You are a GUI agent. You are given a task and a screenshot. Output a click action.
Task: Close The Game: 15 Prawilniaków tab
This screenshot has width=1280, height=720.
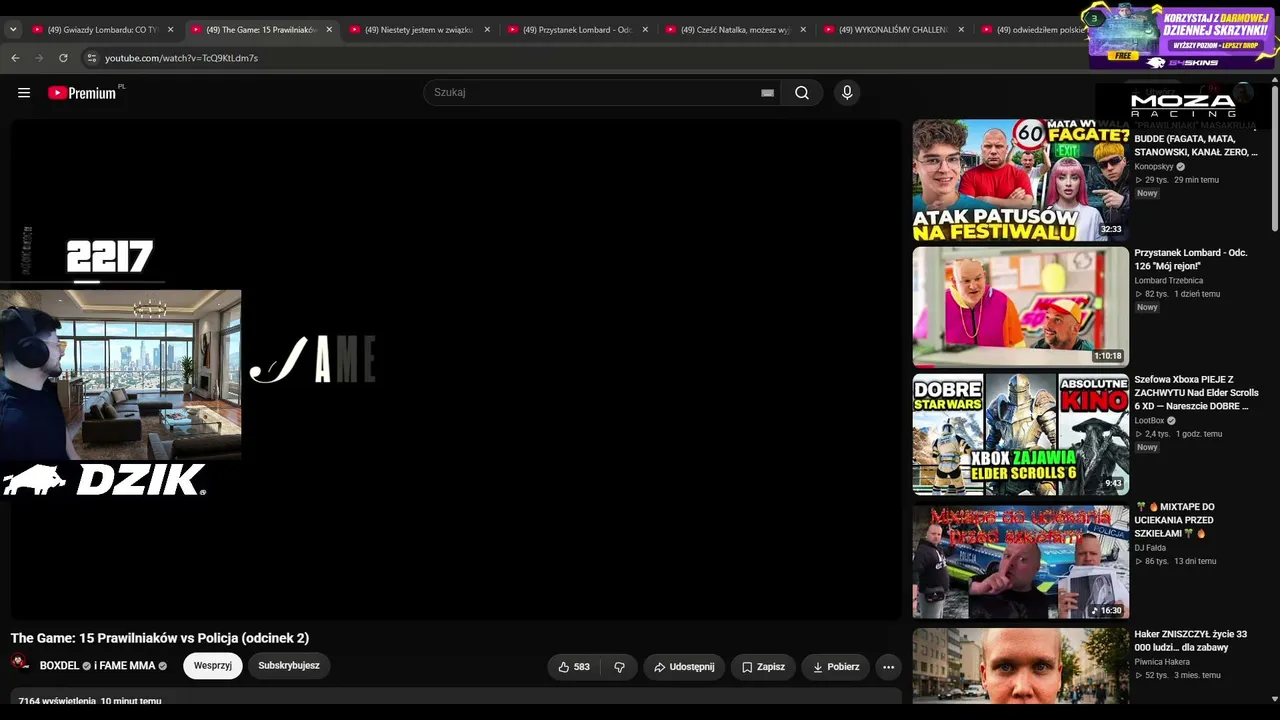click(x=329, y=30)
